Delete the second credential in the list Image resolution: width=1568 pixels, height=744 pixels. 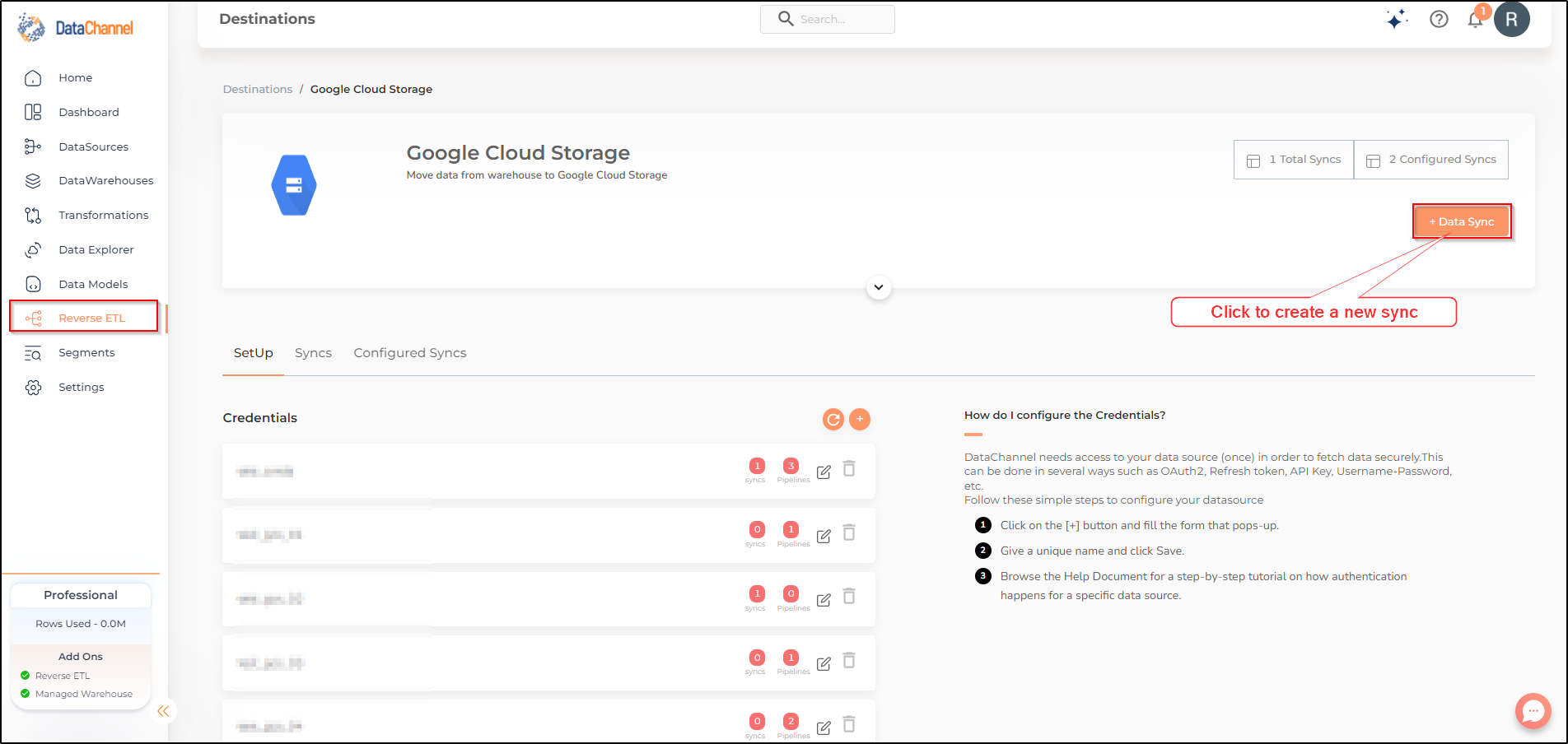click(x=849, y=532)
